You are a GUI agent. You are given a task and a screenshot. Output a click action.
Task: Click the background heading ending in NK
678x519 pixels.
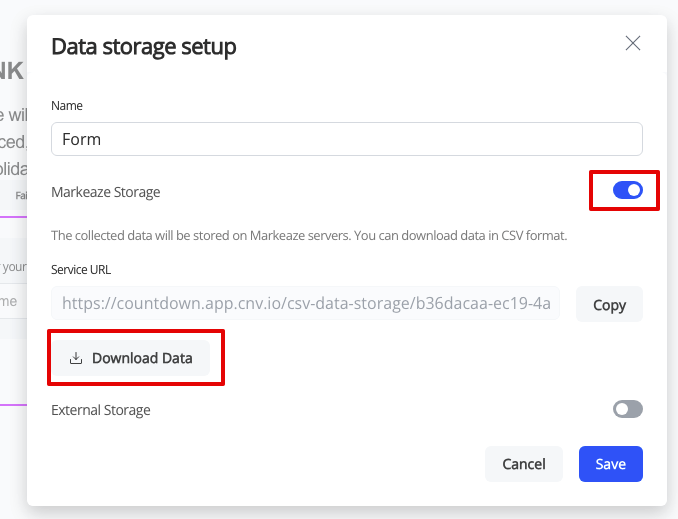[x=12, y=71]
